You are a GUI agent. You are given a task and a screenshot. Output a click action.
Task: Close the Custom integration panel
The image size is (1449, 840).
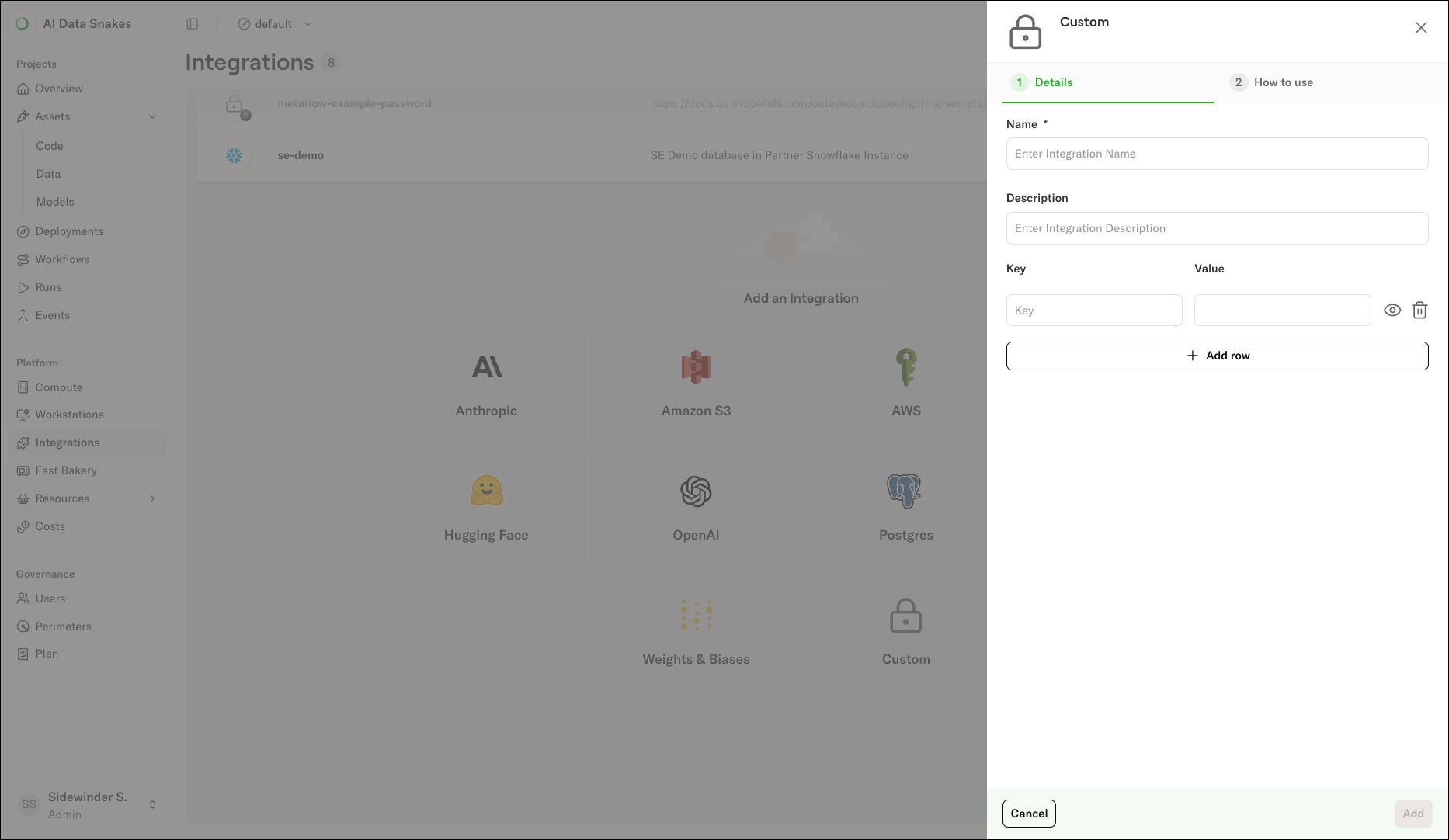(x=1421, y=28)
